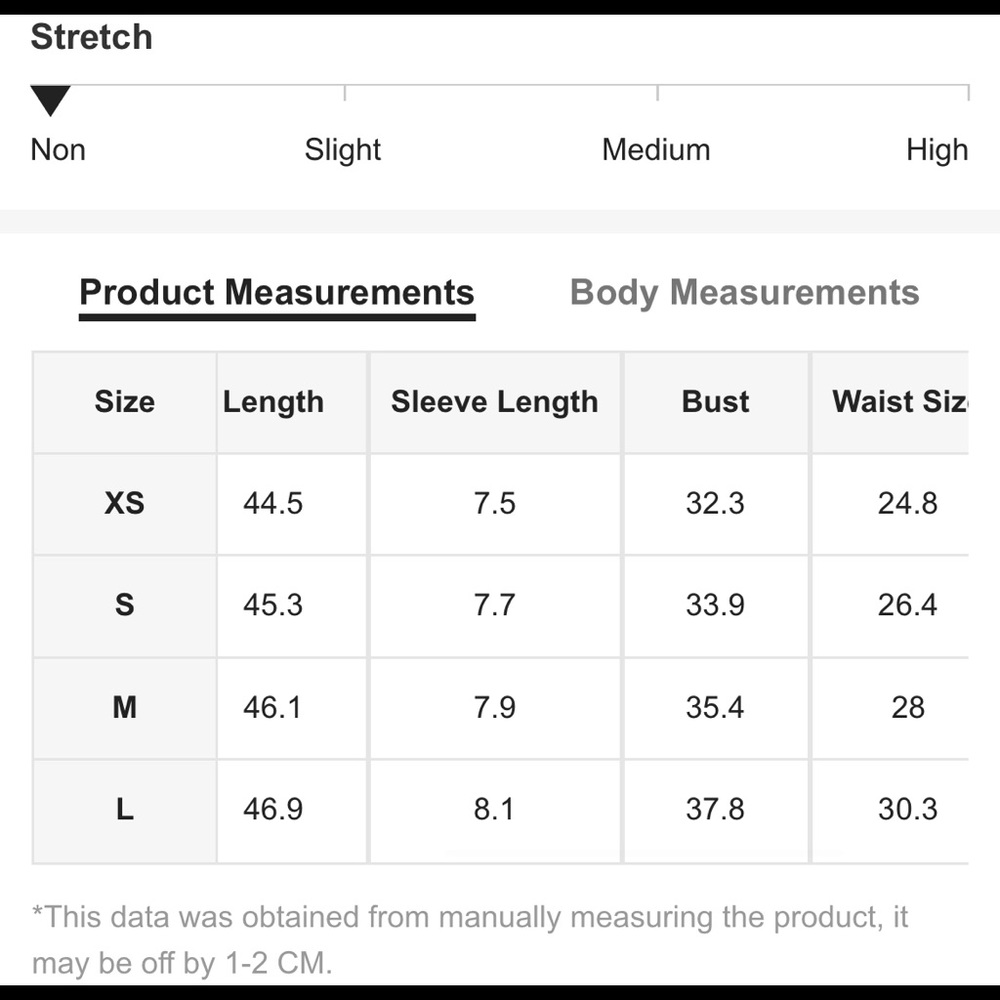Click the Waist Size column header
This screenshot has width=1000, height=1000.
900,402
